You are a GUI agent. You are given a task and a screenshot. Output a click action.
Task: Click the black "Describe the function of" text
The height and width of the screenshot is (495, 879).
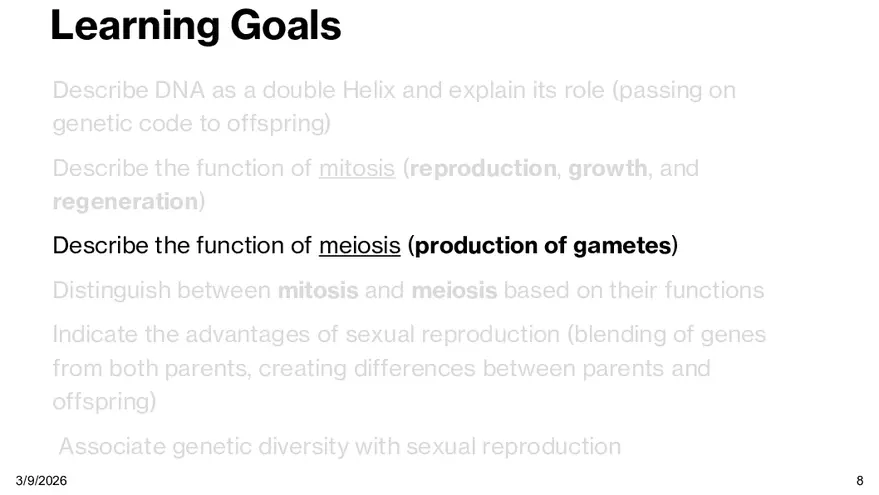pyautogui.click(x=182, y=245)
